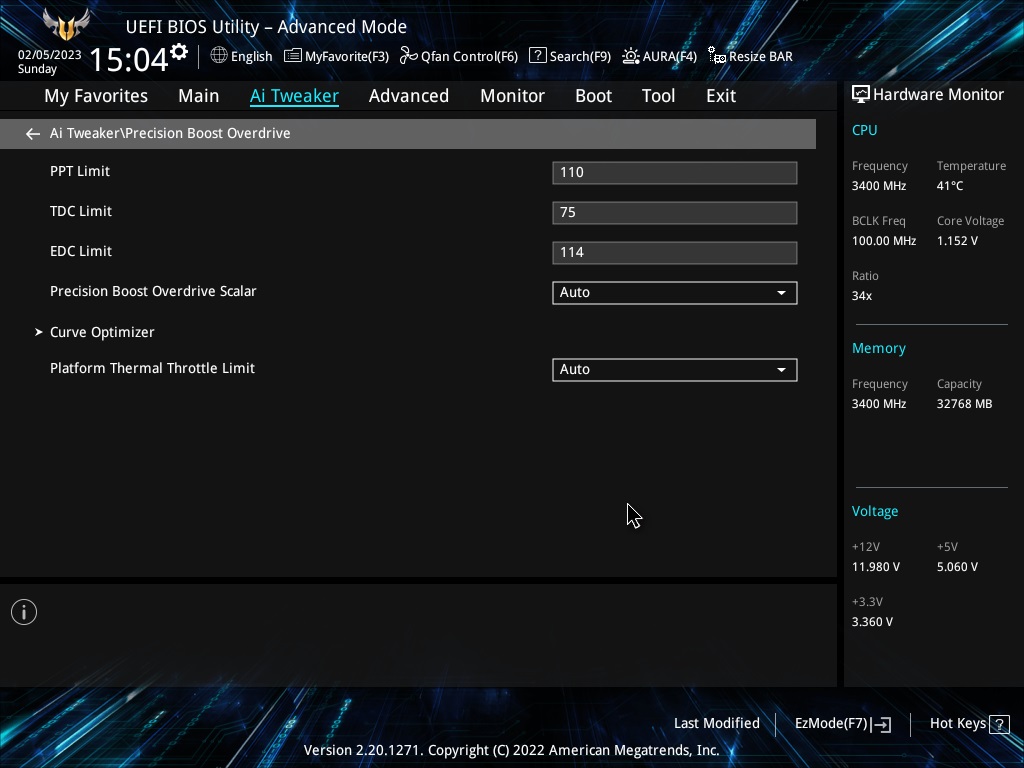Open MyFavorite(F3) list
Viewport: 1024px width, 768px height.
coord(336,56)
